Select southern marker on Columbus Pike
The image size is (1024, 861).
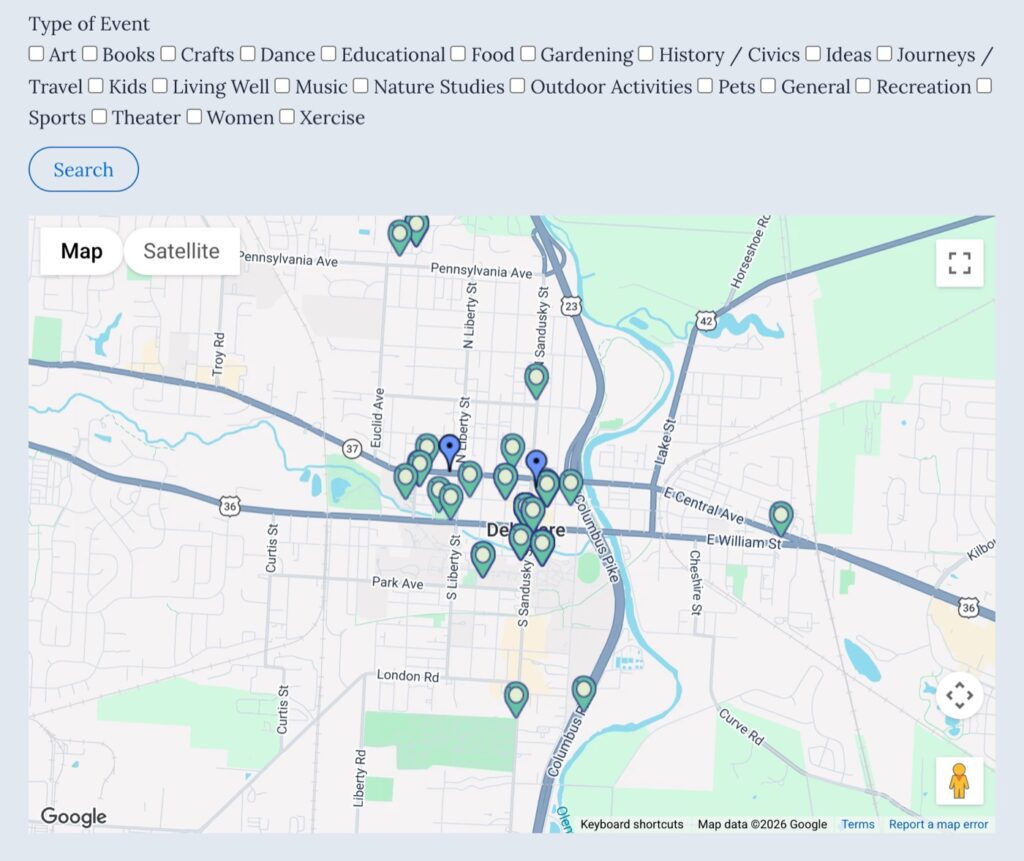click(584, 693)
